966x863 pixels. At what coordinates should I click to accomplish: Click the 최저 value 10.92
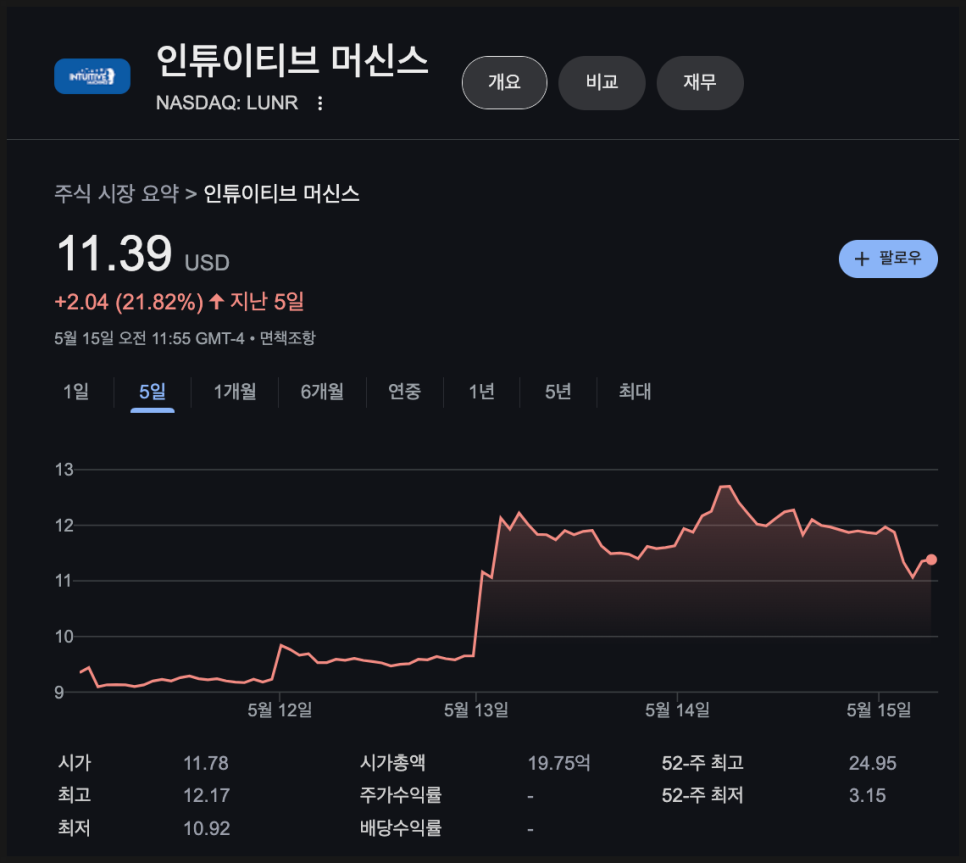coord(206,829)
